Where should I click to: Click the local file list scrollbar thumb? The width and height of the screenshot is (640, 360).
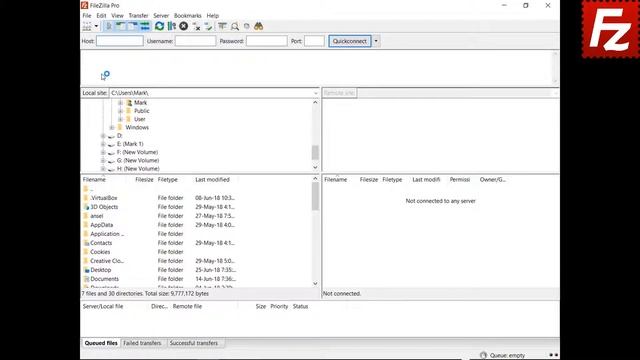[315, 196]
